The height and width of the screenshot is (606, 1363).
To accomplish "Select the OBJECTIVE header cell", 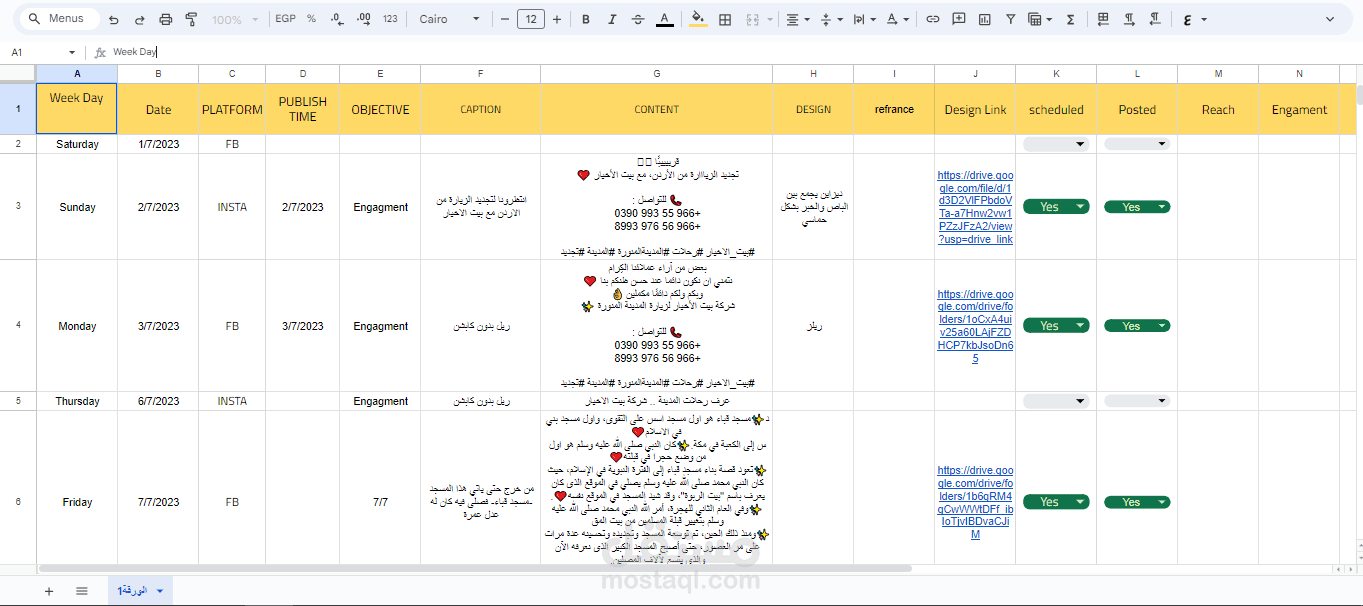I will pos(380,110).
